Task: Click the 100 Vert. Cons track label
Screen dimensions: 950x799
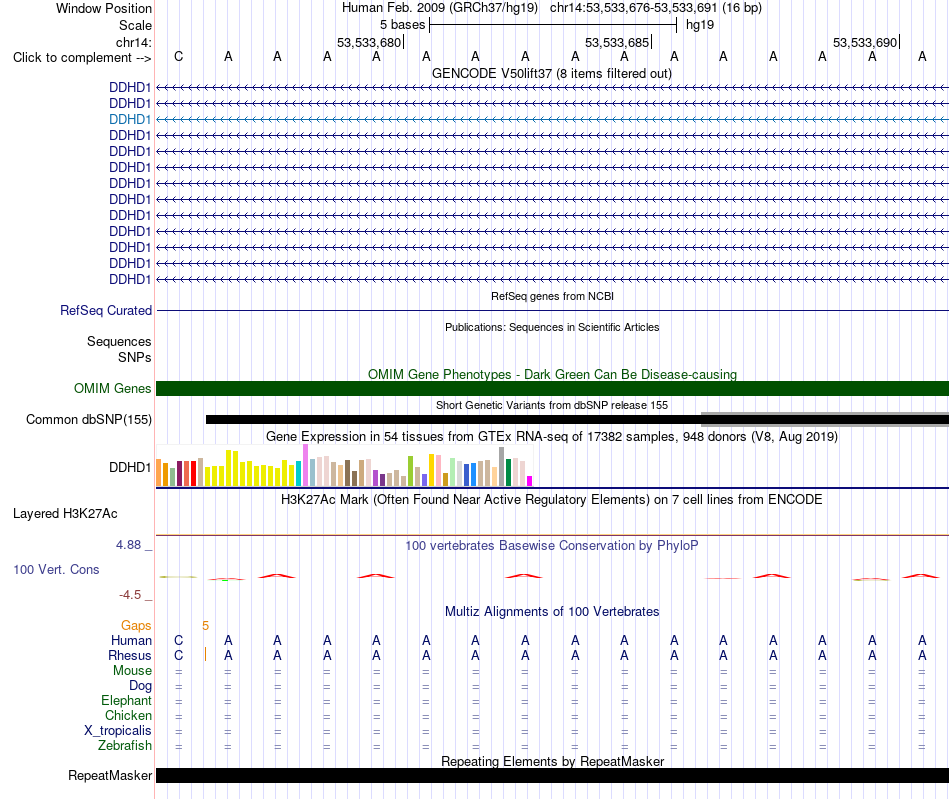Action: 56,569
